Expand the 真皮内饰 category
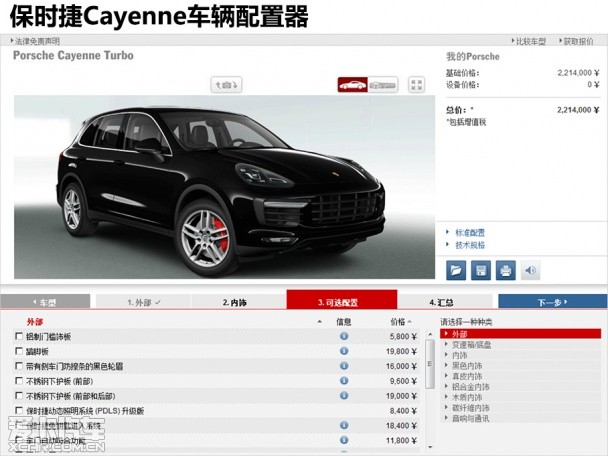 point(520,376)
